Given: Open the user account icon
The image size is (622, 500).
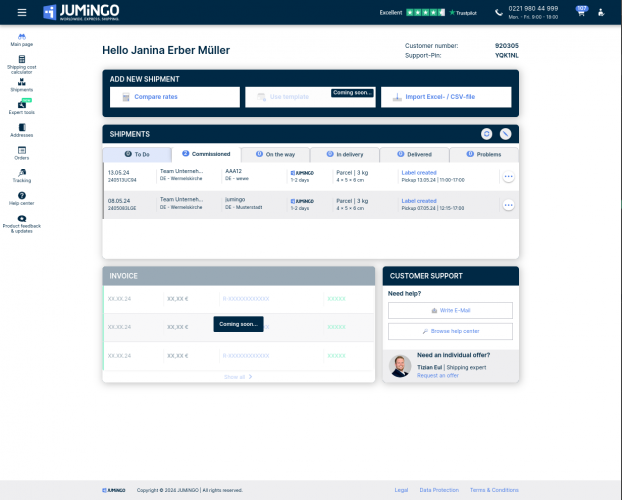Looking at the screenshot, I should pos(601,13).
